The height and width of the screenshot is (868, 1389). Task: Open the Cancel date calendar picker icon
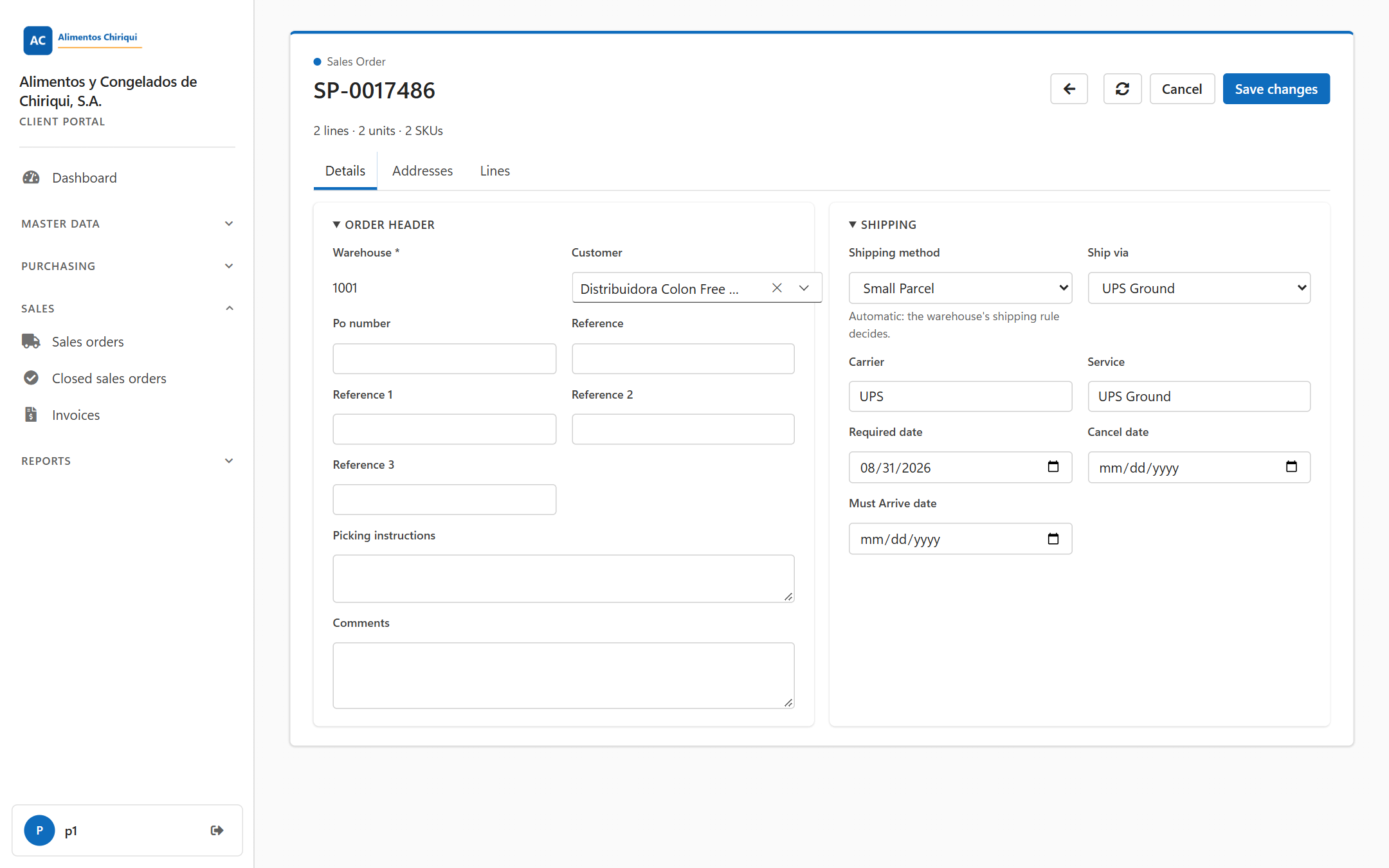pos(1291,467)
